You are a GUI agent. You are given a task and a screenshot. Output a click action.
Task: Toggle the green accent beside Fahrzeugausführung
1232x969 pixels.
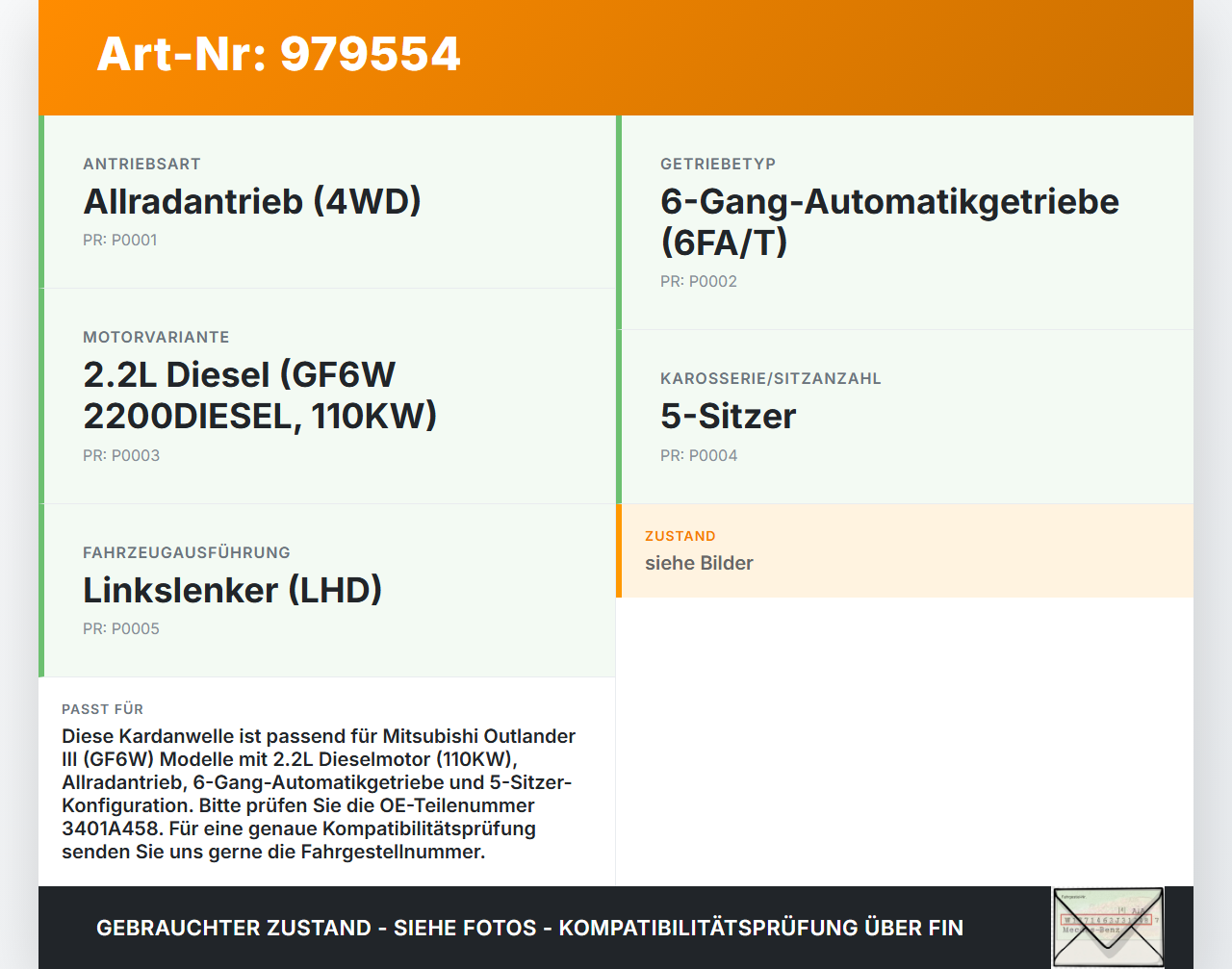(40, 590)
